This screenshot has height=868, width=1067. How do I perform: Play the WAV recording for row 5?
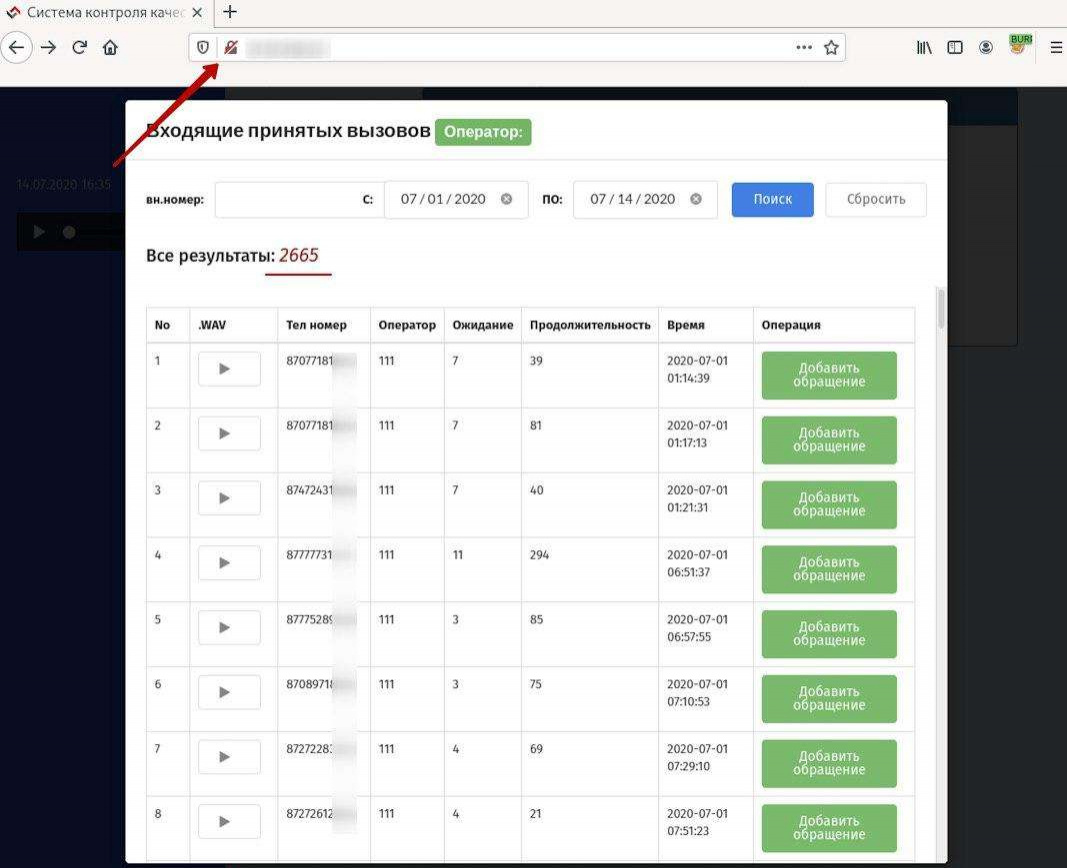(x=229, y=627)
